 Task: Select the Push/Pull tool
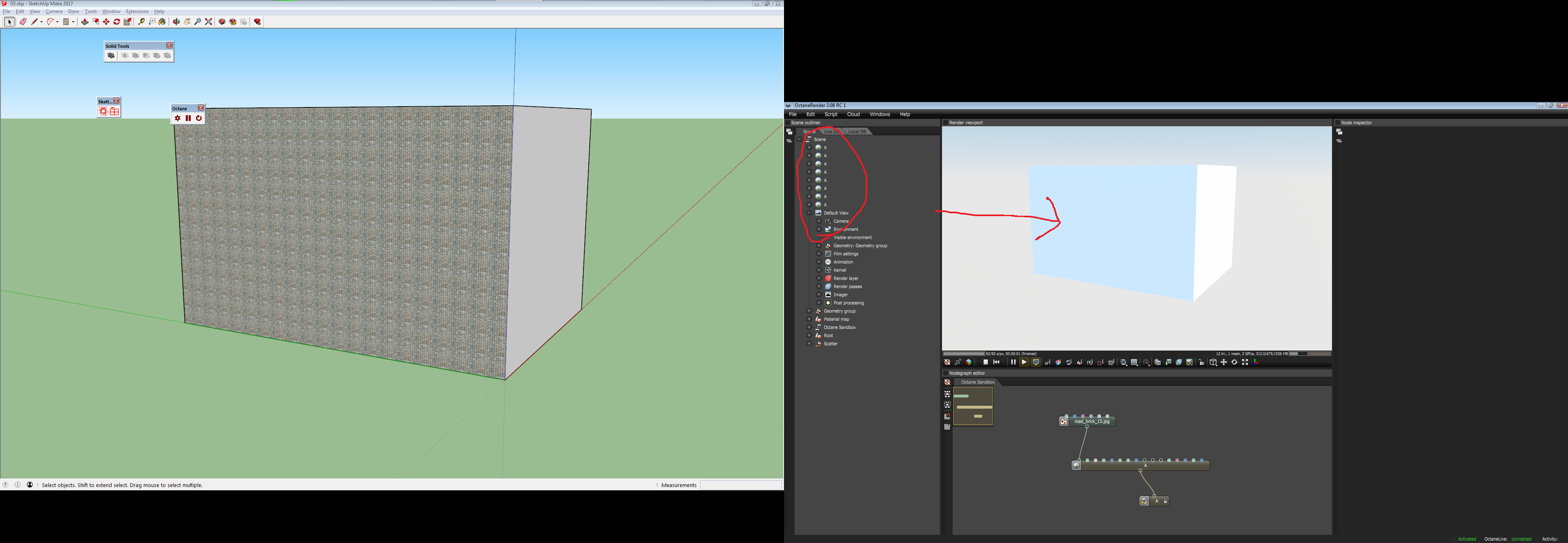click(85, 22)
